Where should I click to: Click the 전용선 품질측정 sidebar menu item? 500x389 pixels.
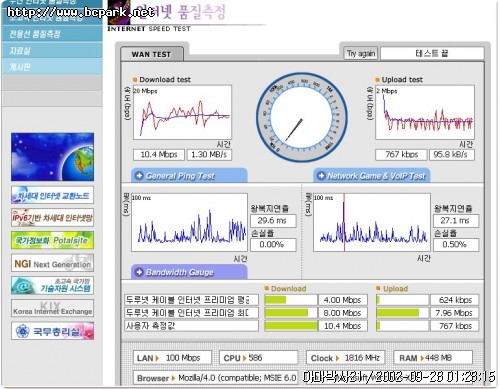click(x=52, y=34)
